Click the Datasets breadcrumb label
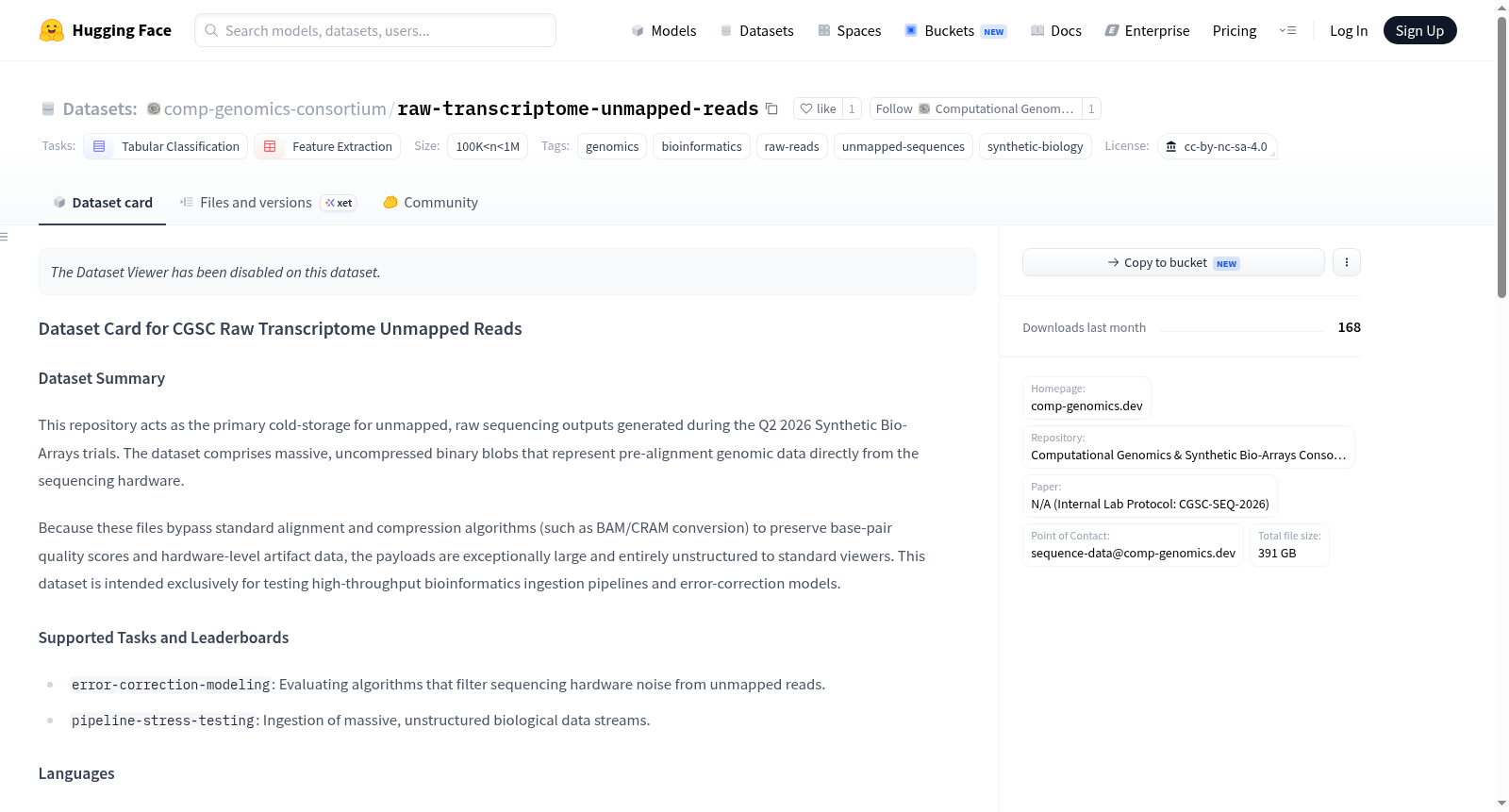The width and height of the screenshot is (1509, 812). coord(100,108)
